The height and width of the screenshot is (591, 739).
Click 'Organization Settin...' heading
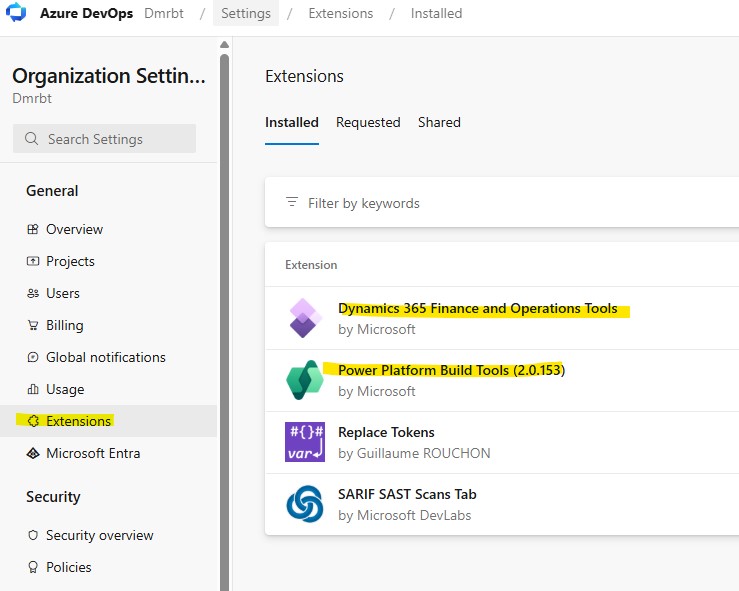coord(109,75)
